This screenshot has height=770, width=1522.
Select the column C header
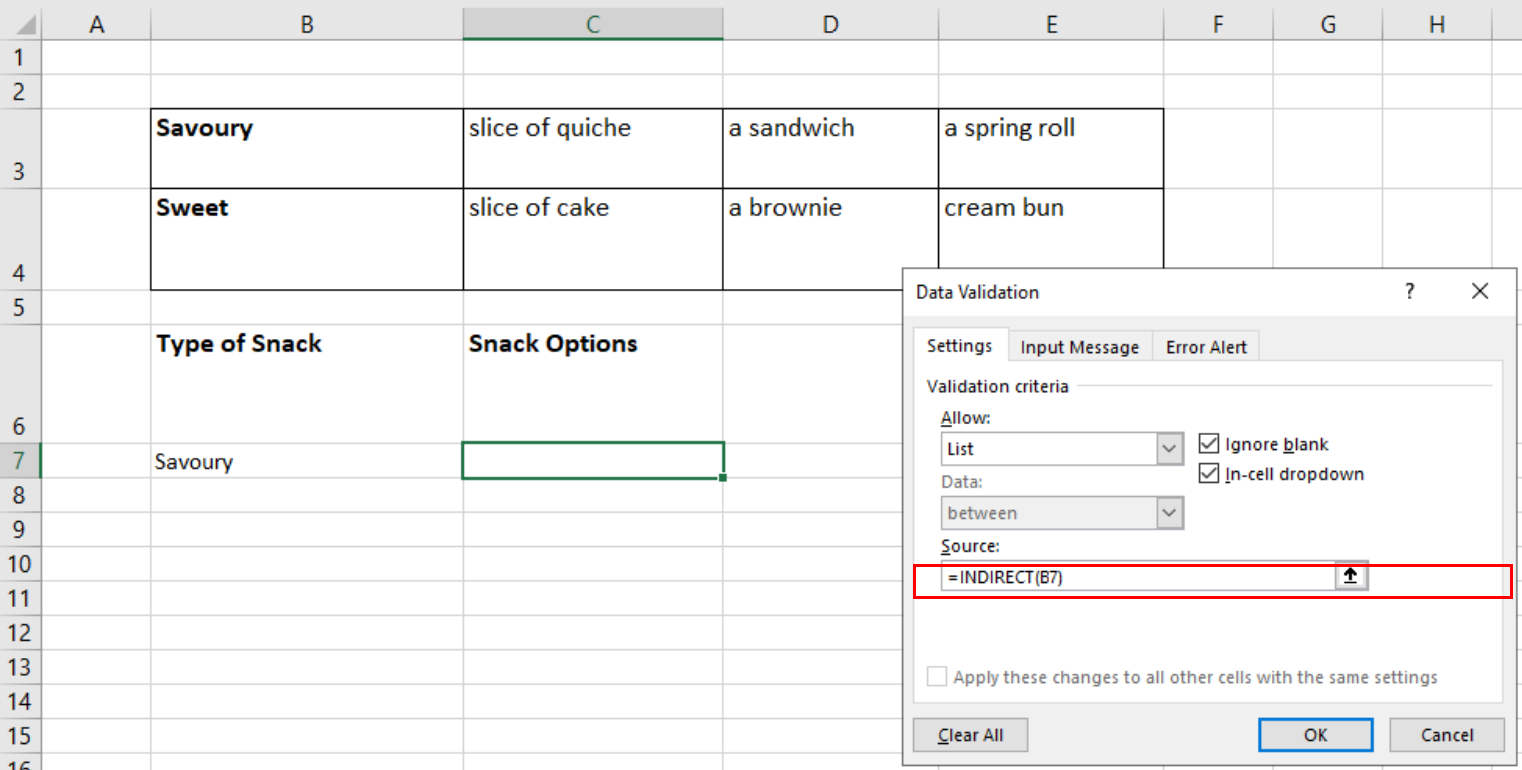(593, 25)
